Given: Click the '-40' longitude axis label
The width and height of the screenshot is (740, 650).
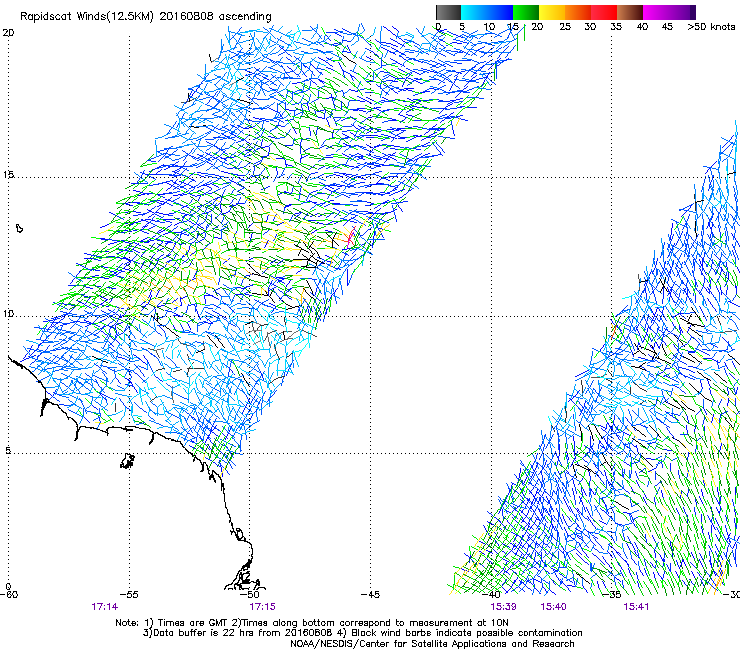Looking at the screenshot, I should 491,595.
